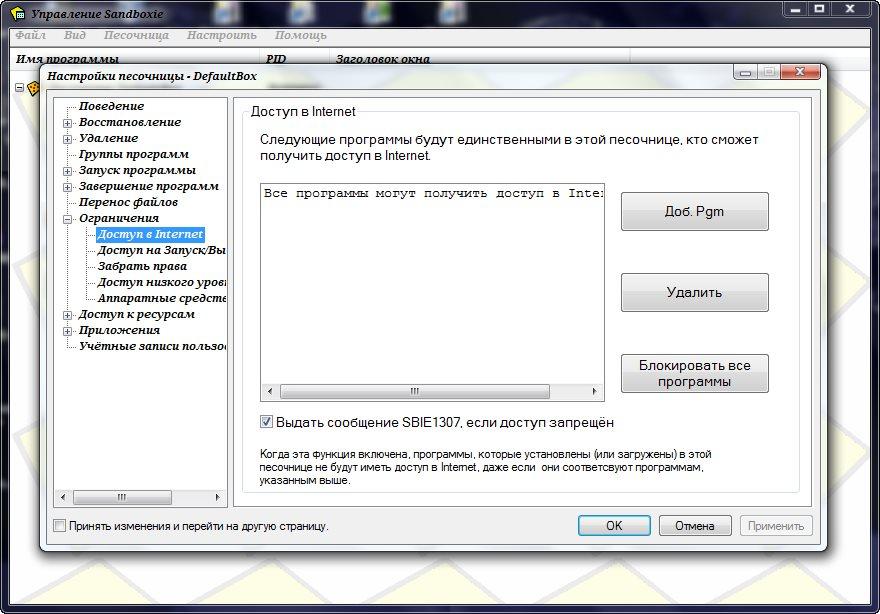Click left arrow of settings tree scrollbar
This screenshot has height=614, width=880.
point(63,497)
